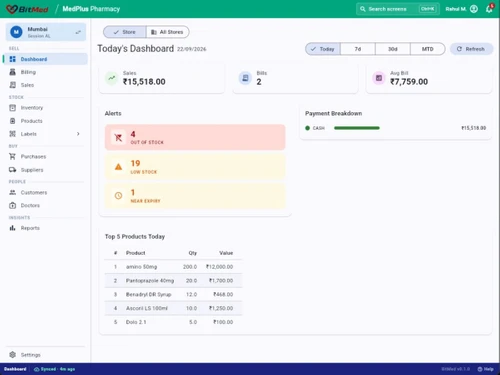Image resolution: width=500 pixels, height=375 pixels.
Task: Click the Mumbai store avatar circle
Action: coord(16,32)
